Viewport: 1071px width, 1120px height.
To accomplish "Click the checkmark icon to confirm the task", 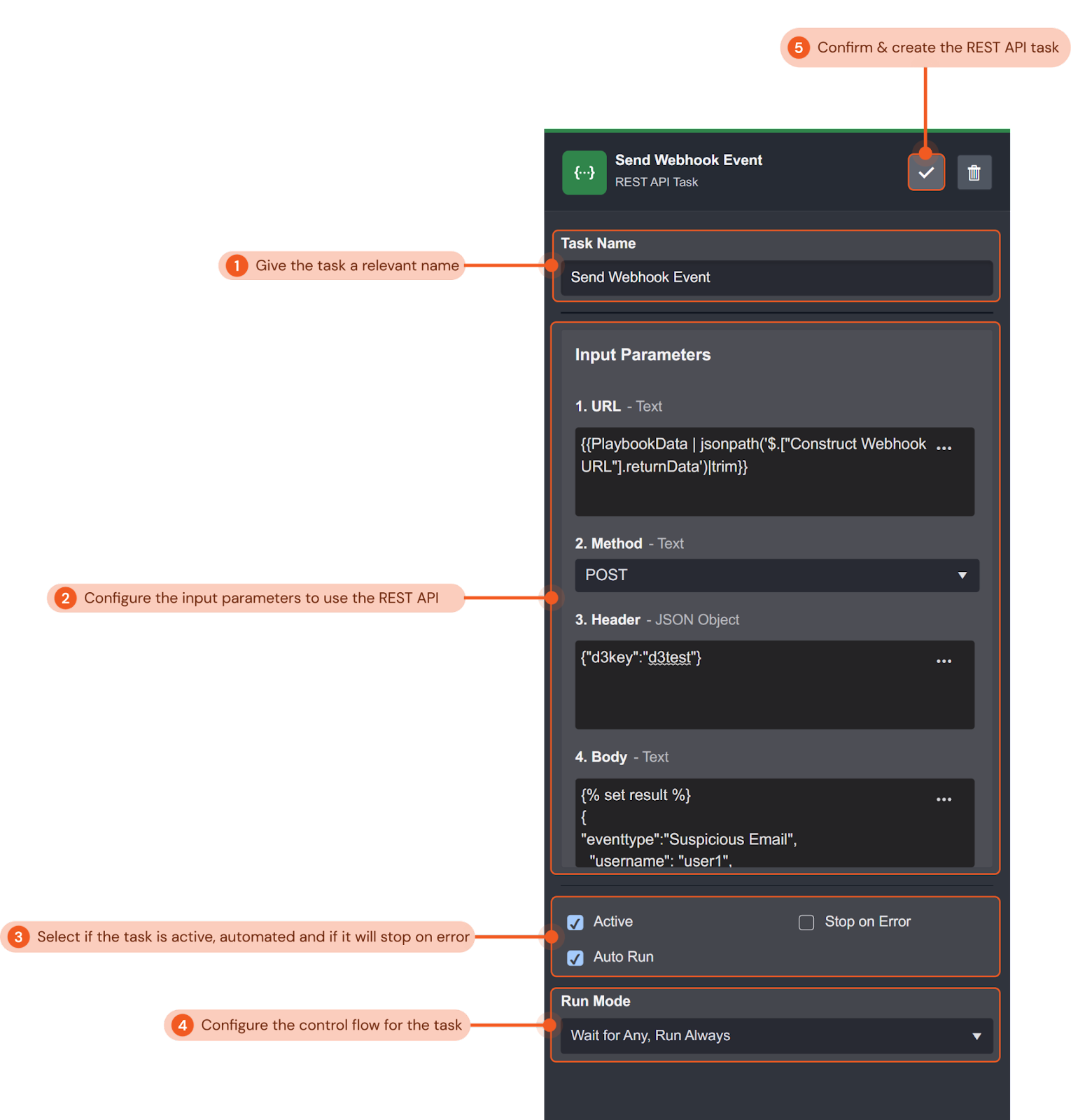I will pyautogui.click(x=926, y=173).
